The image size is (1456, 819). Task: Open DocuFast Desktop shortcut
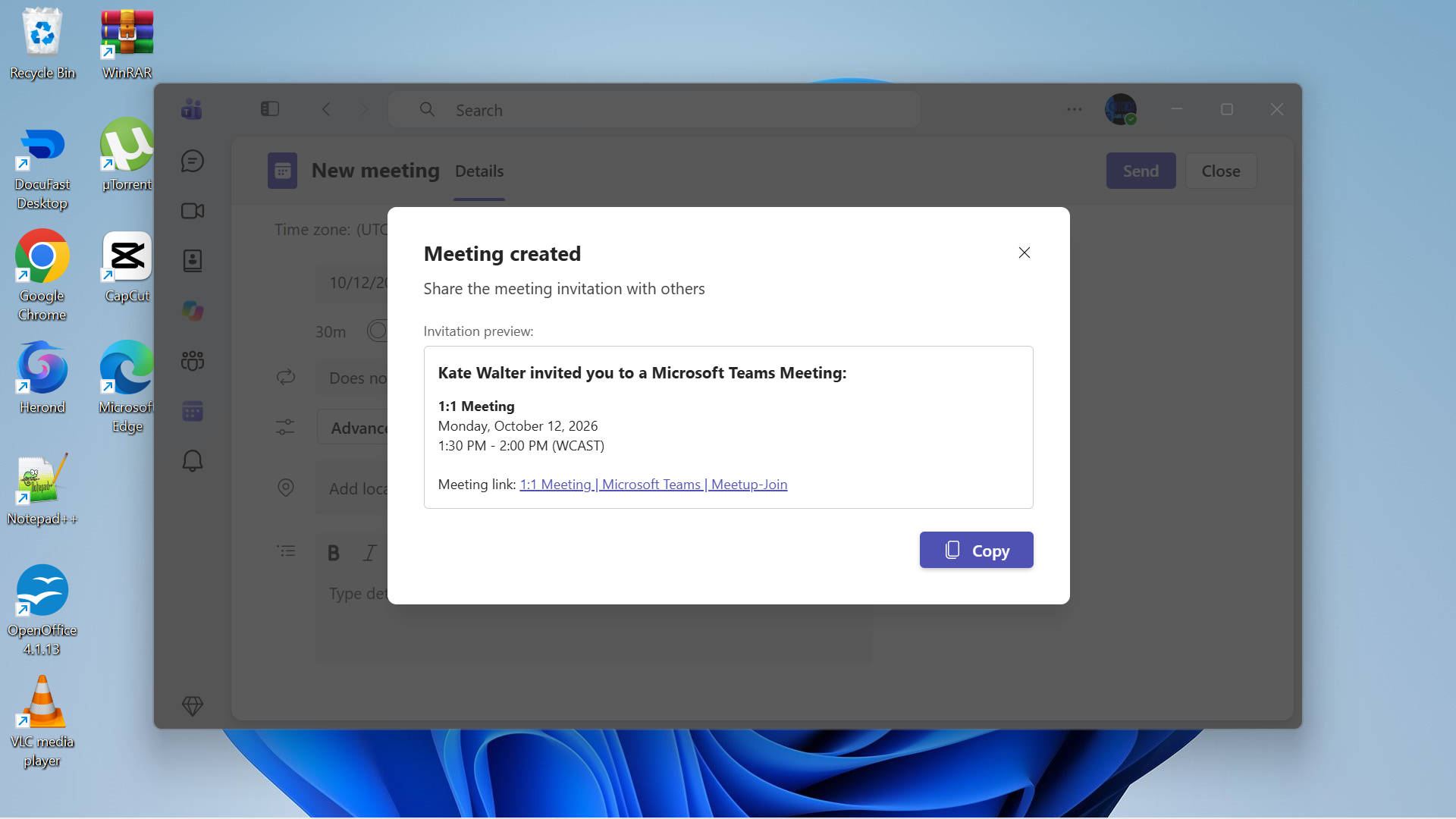42,170
